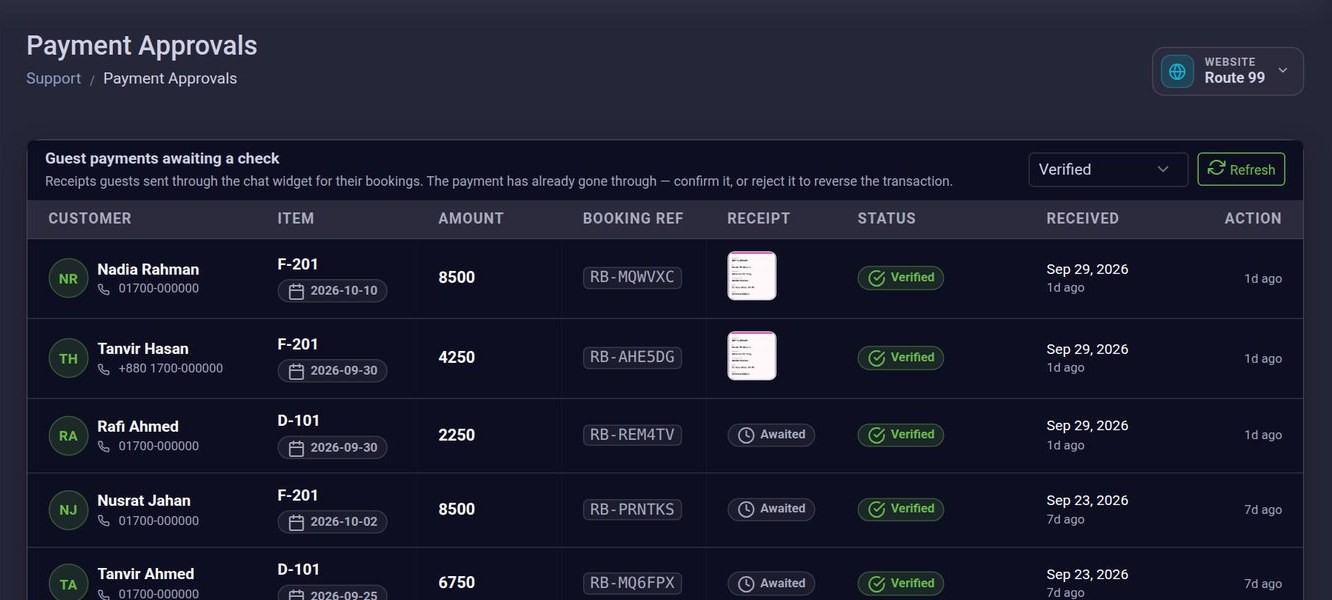Click the check icon in Nadia Rahman's Verified badge
Viewport: 1332px width, 600px height.
[877, 278]
